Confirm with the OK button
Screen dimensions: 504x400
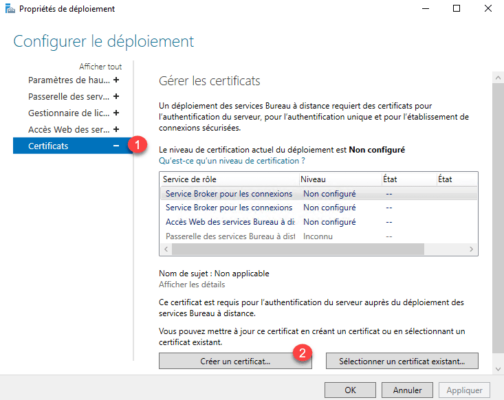[350, 390]
